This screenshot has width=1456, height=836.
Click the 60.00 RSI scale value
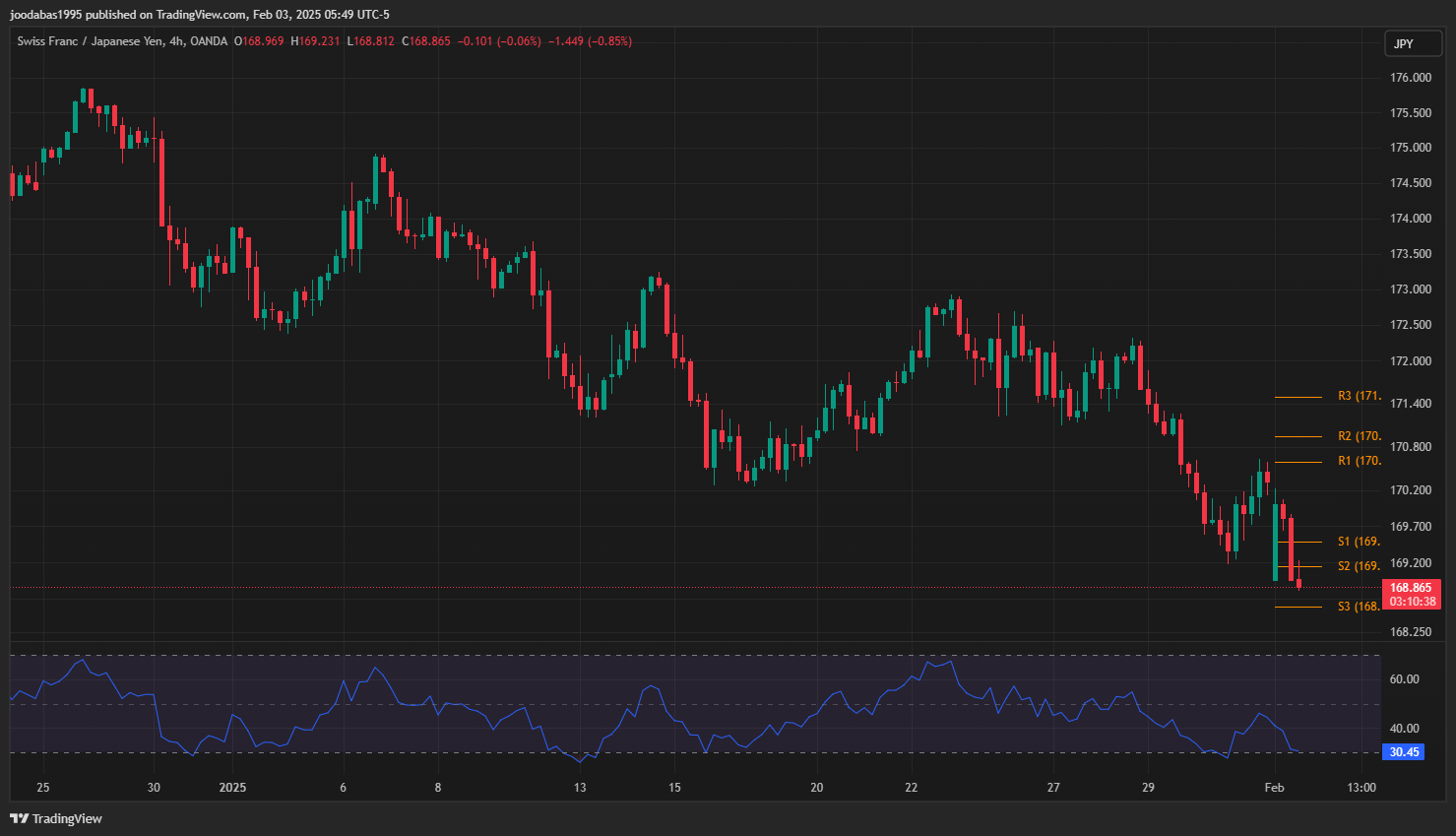coord(1404,679)
